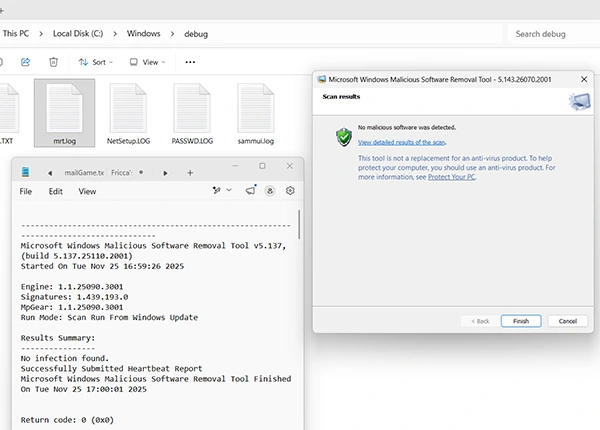Click 'Run Mode: Scan Run From Windows Update'
Image resolution: width=600 pixels, height=430 pixels.
pyautogui.click(x=109, y=317)
